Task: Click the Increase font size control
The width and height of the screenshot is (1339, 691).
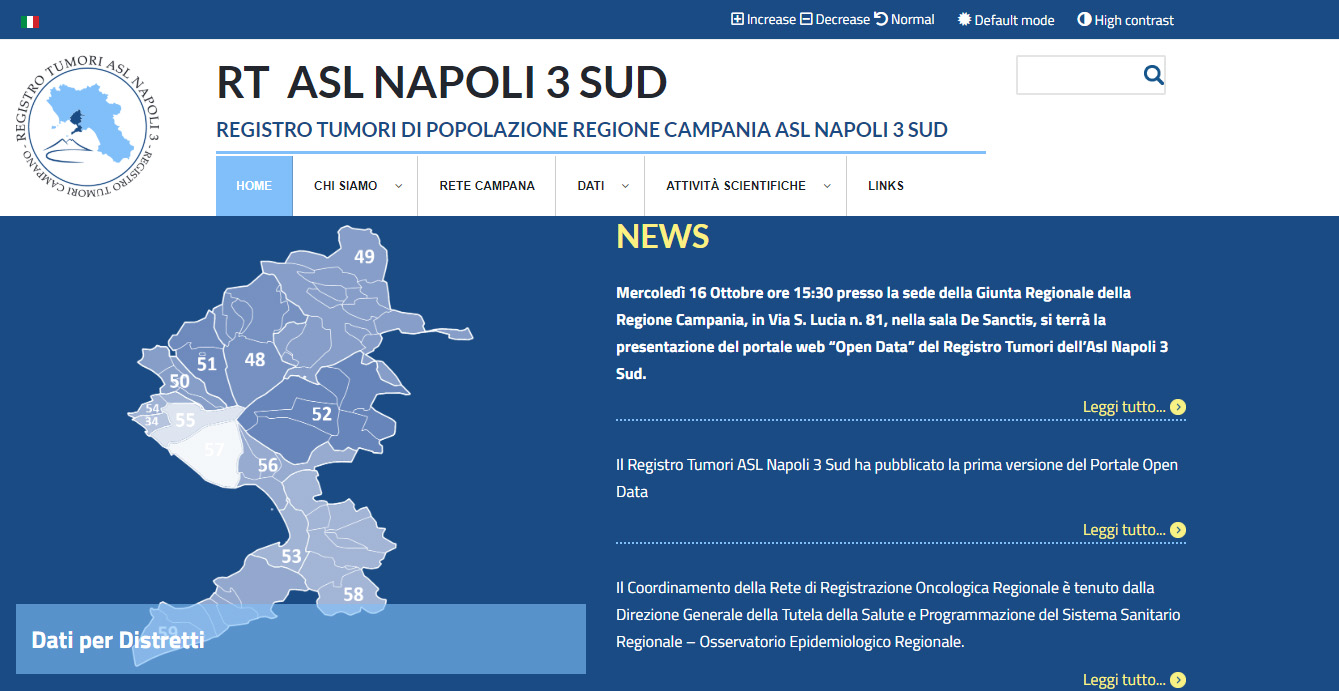Action: click(763, 20)
